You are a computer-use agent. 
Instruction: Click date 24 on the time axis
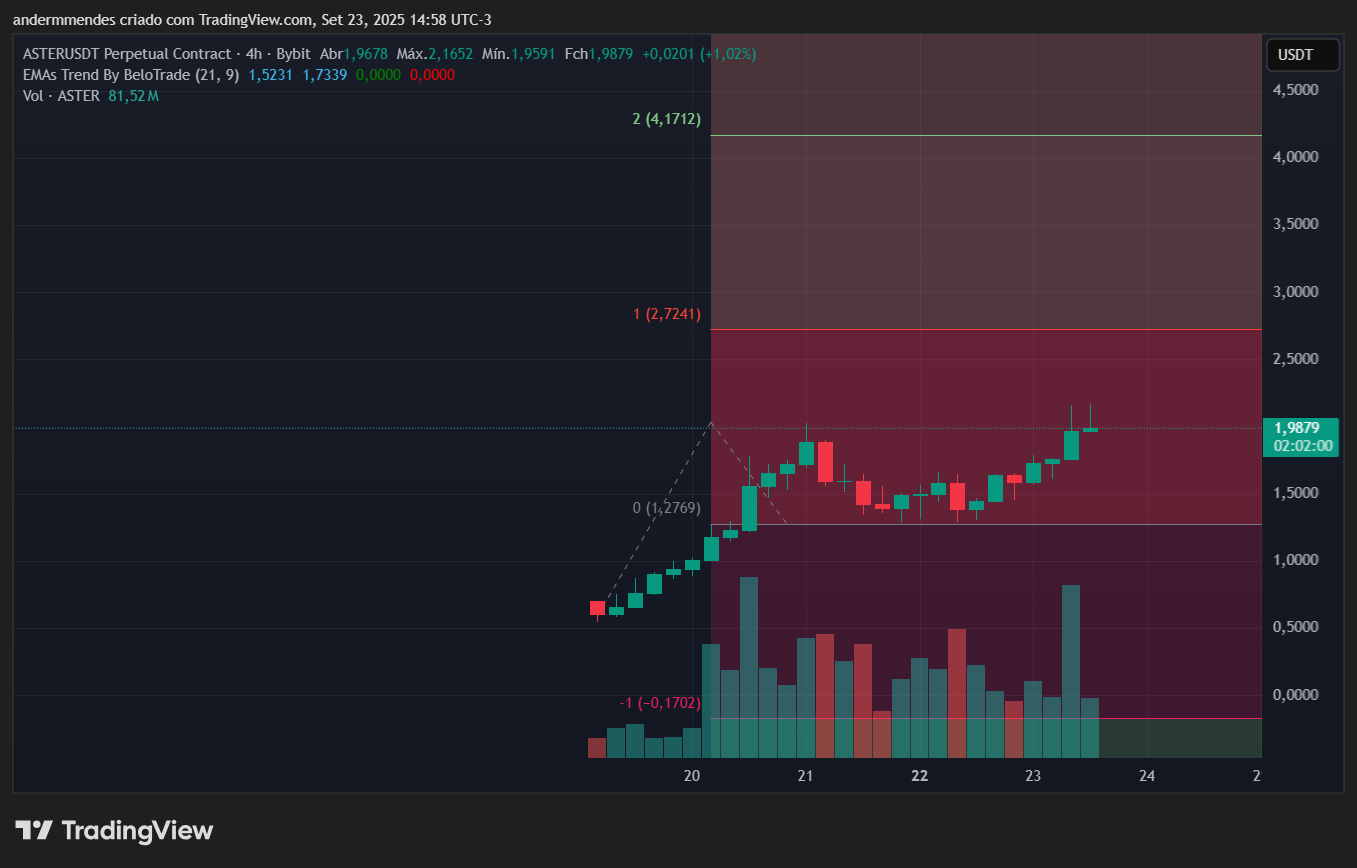[x=1147, y=776]
